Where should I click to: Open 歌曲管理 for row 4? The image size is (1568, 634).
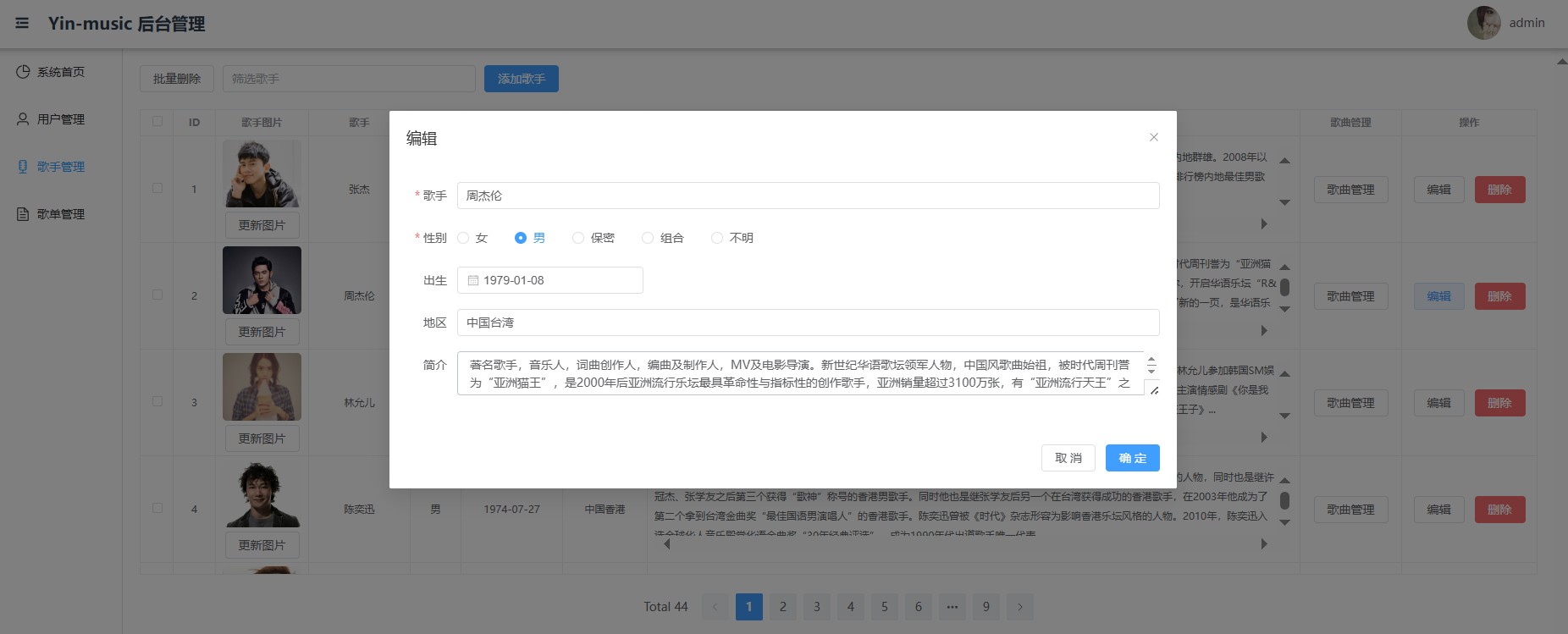click(1350, 510)
